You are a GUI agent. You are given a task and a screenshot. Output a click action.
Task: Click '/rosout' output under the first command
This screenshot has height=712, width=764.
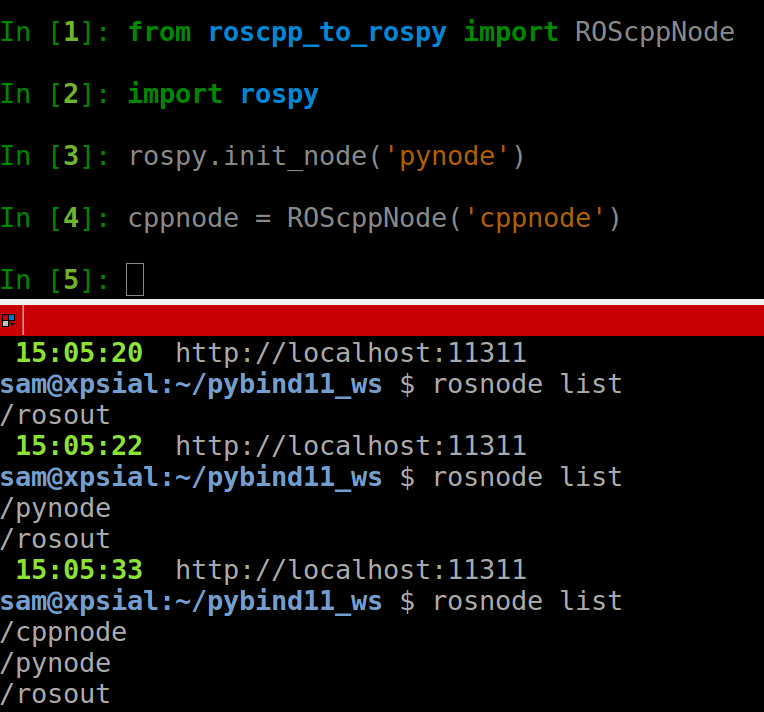[x=55, y=416]
